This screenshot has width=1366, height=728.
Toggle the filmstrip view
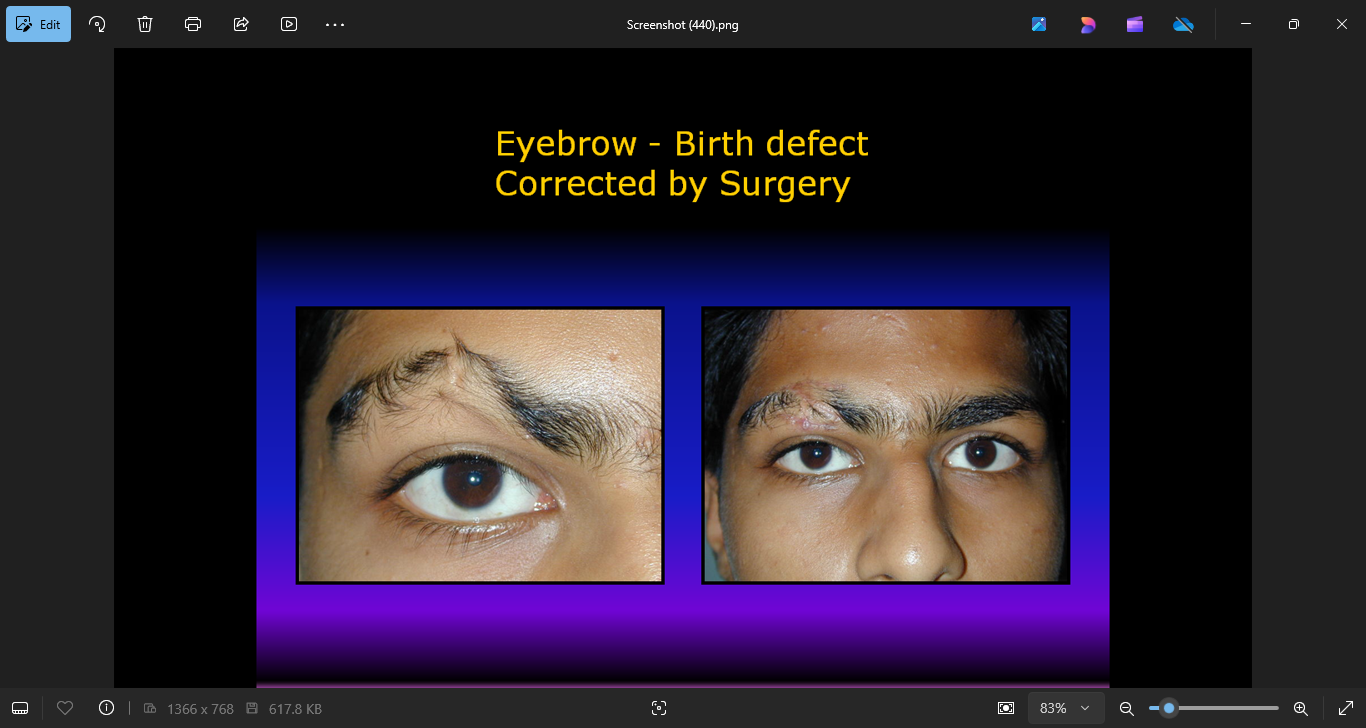pos(20,708)
